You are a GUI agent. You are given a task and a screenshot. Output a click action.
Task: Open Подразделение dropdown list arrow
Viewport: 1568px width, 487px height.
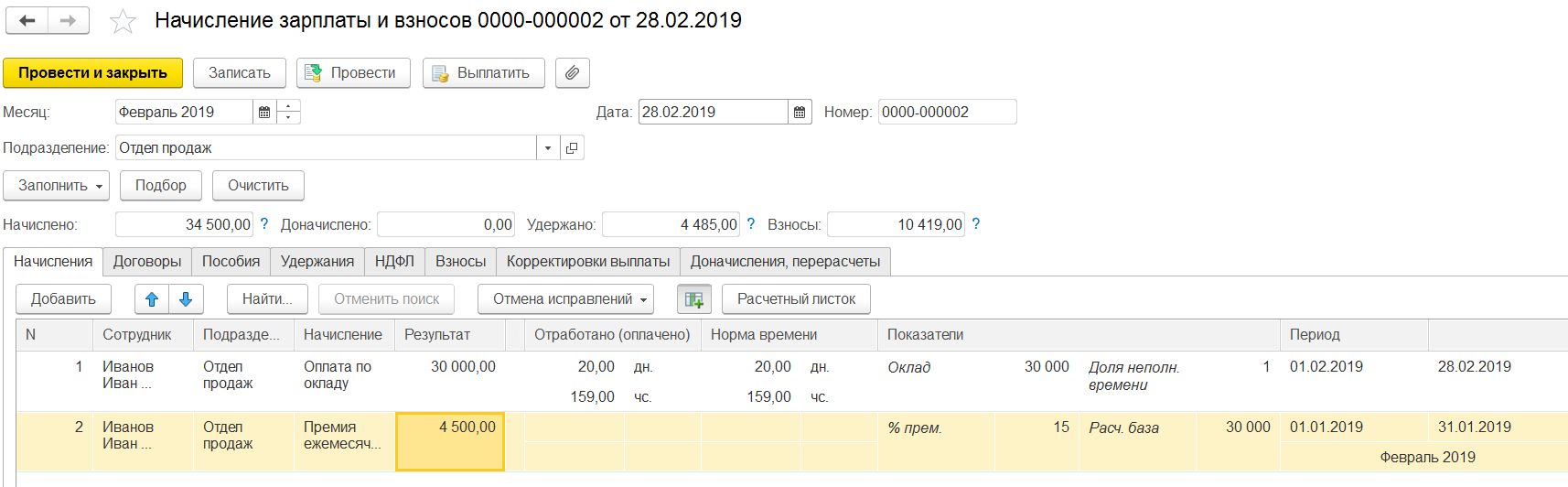tap(548, 147)
